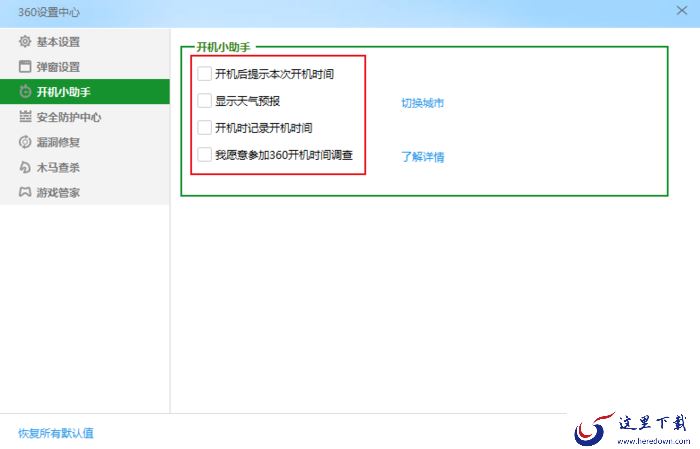This screenshot has height=449, width=700.
Task: Click the 切换城市 link
Action: click(x=422, y=103)
